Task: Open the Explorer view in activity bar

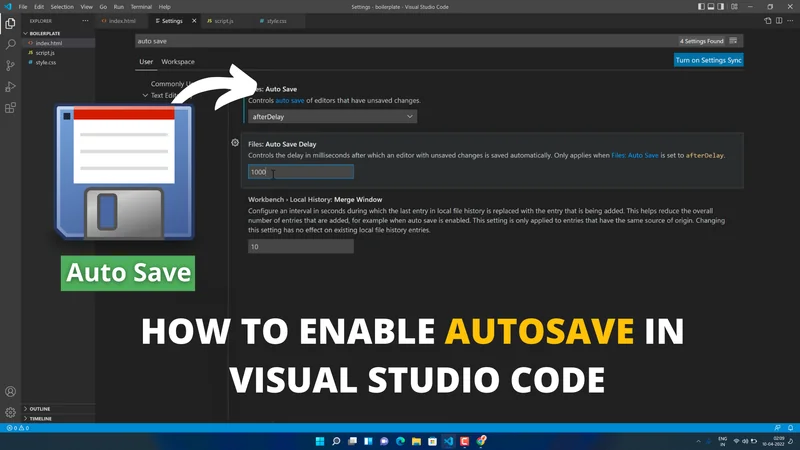Action: click(x=10, y=23)
